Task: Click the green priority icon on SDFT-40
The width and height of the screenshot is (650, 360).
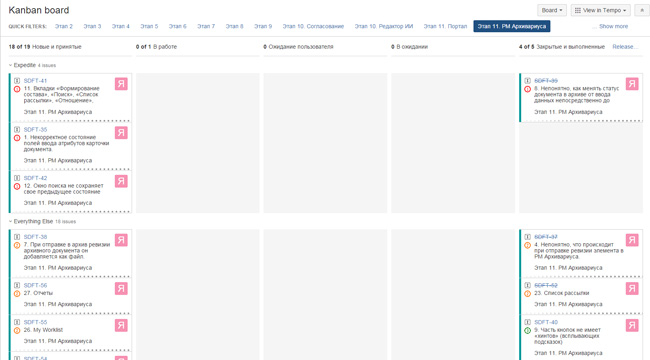Action: 527,331
